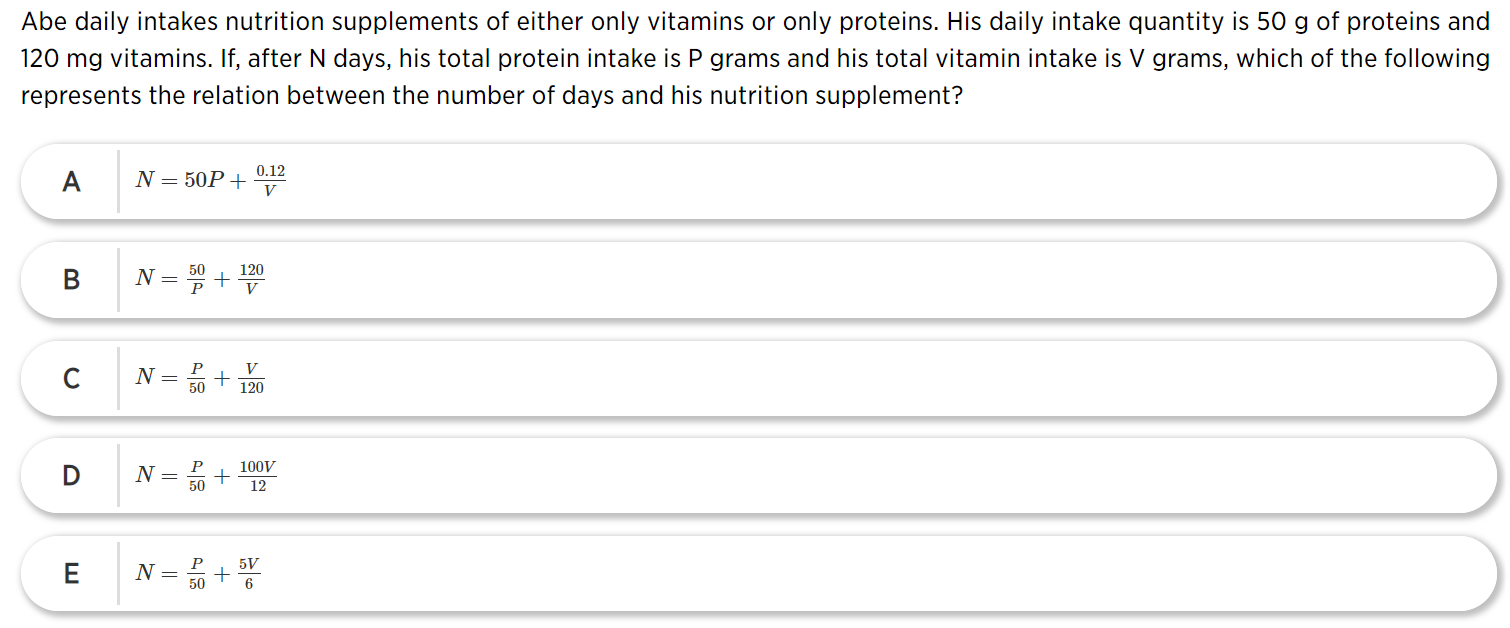Click the letter E label
The image size is (1510, 628).
(71, 574)
